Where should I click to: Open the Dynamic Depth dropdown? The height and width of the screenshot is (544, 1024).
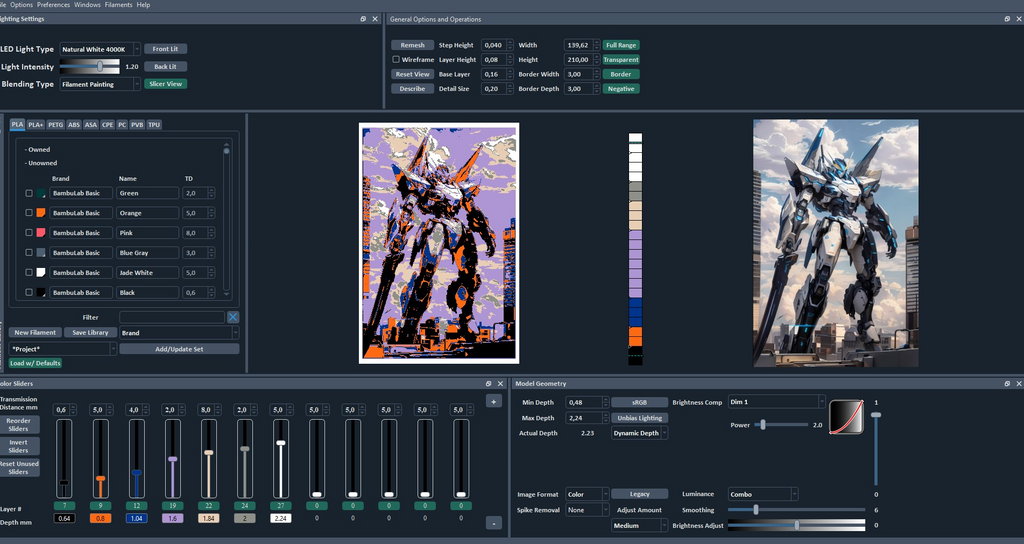pyautogui.click(x=639, y=433)
